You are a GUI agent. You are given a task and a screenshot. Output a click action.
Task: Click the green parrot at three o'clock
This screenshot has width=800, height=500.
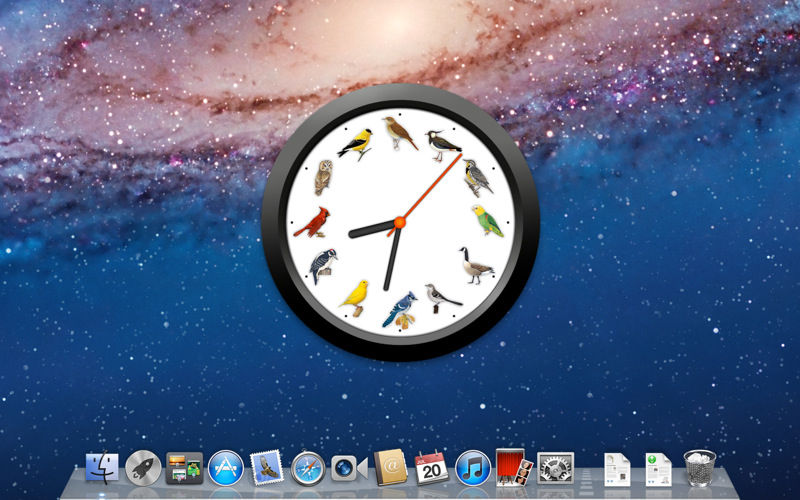tap(487, 220)
